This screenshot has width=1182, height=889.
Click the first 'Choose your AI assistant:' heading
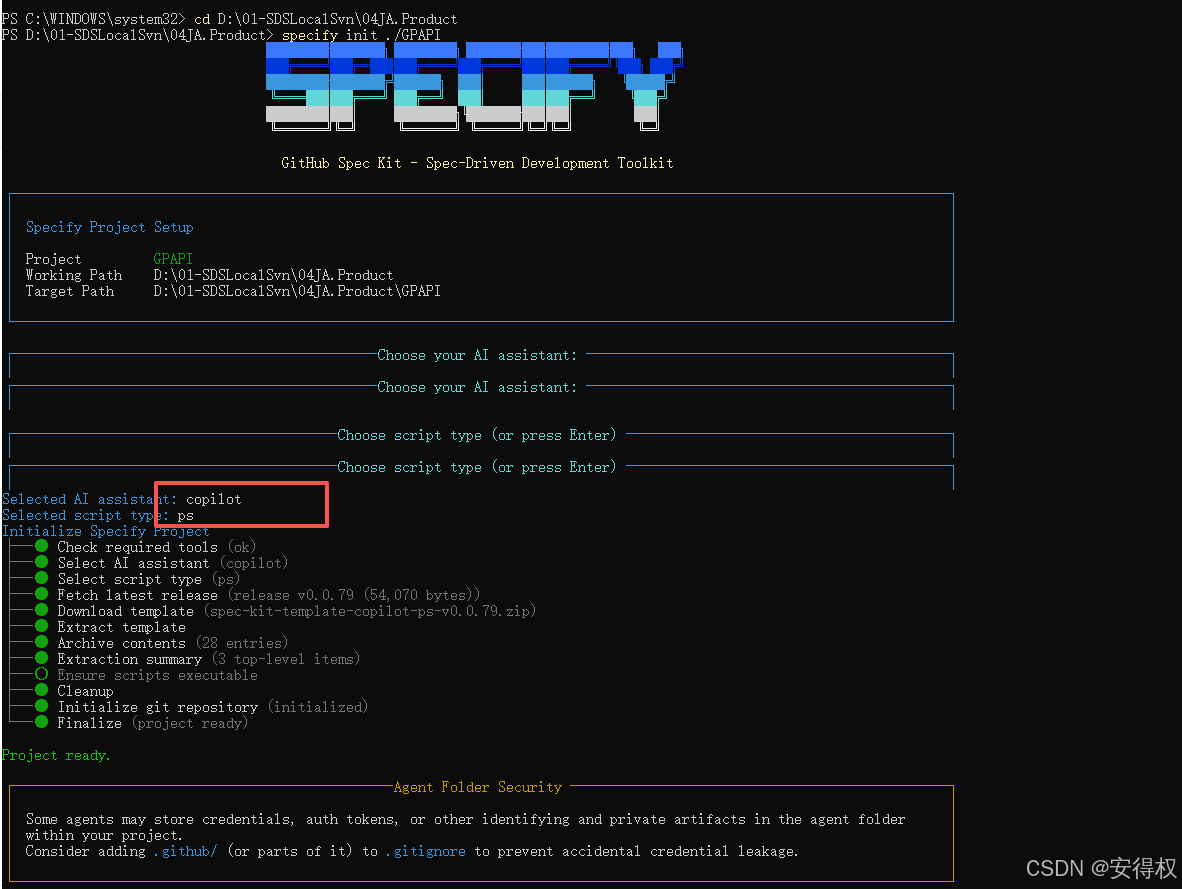tap(476, 355)
